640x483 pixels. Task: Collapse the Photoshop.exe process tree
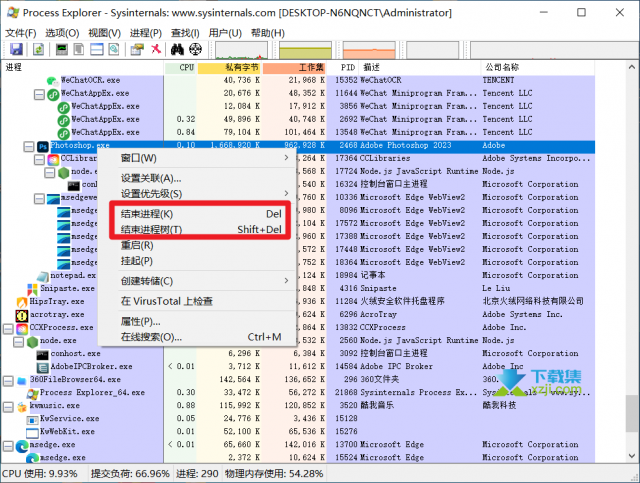[29, 146]
